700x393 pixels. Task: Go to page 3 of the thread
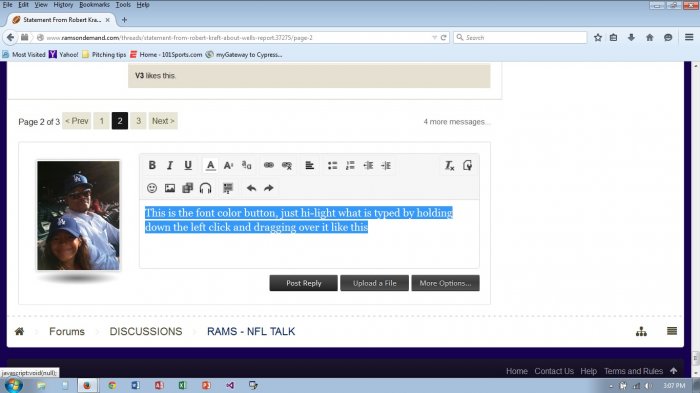click(x=138, y=121)
